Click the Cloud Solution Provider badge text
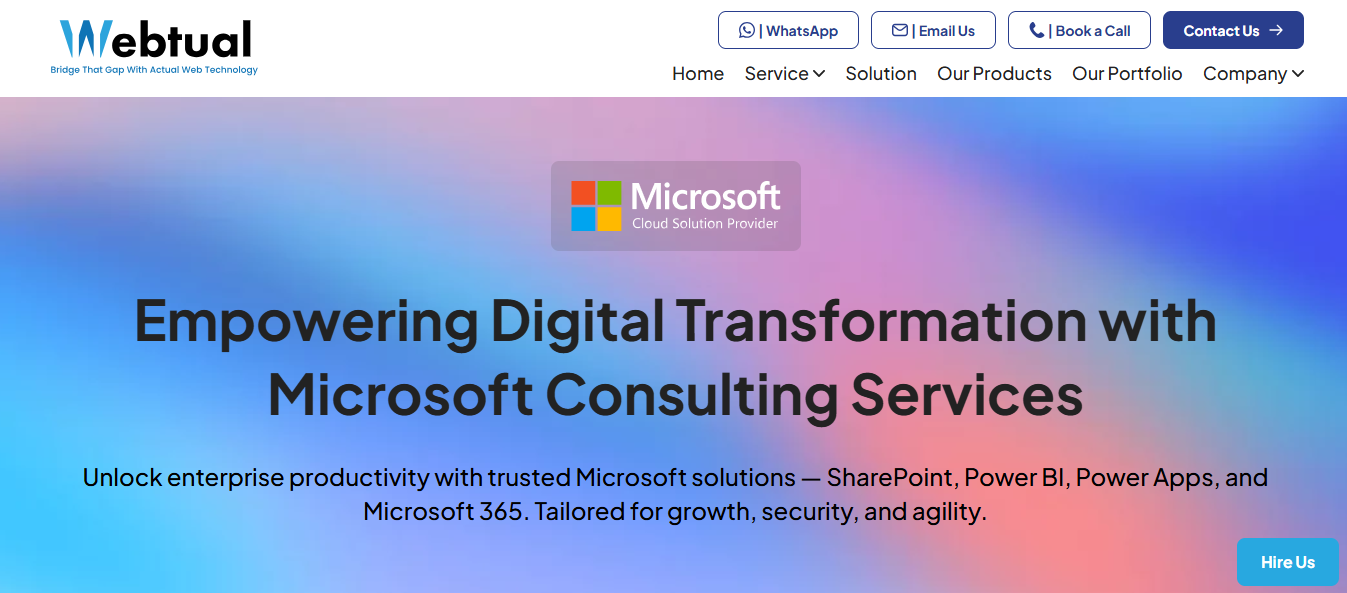1347x593 pixels. click(705, 223)
